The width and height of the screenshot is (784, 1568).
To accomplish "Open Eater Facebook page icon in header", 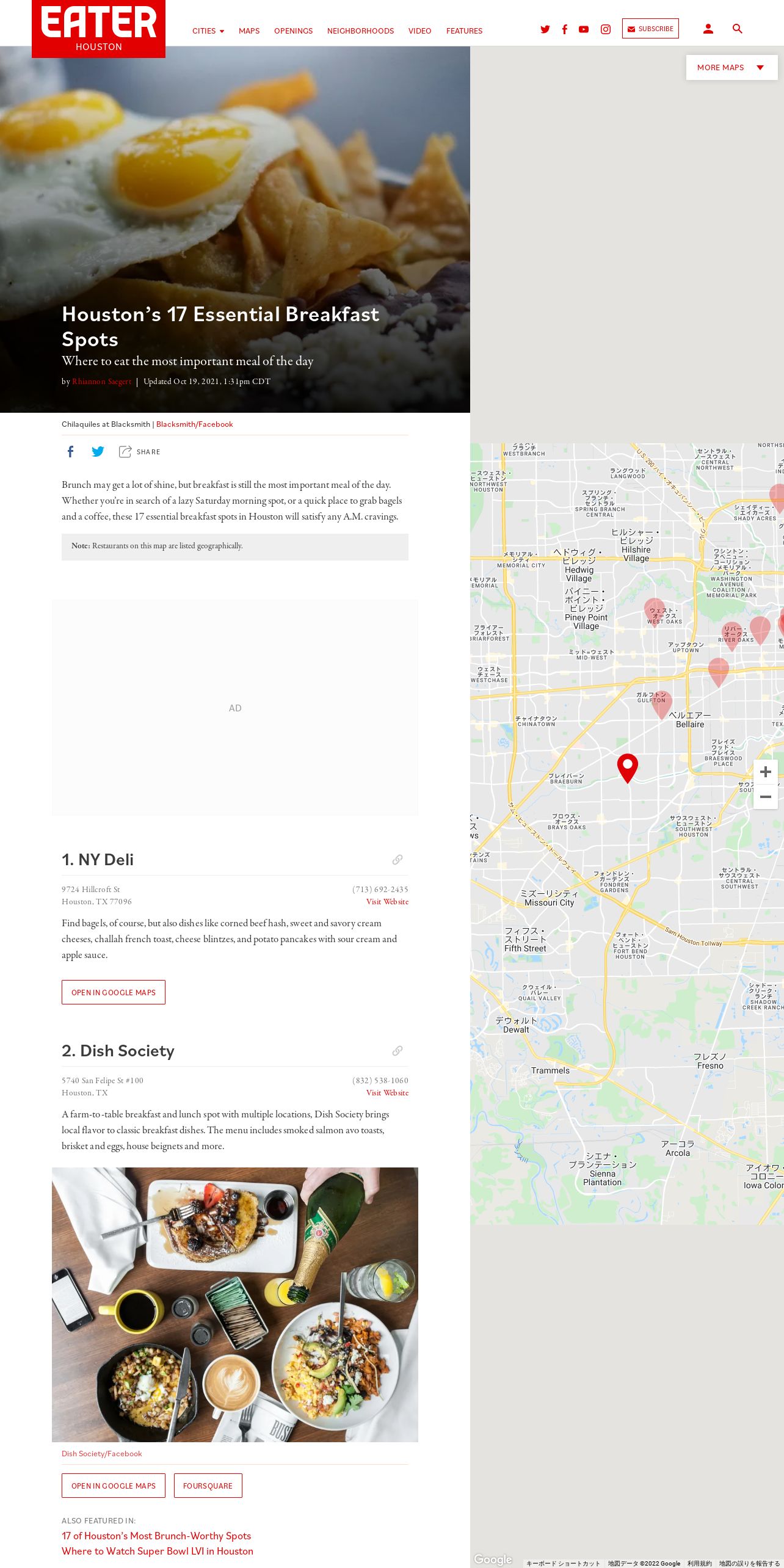I will coord(565,29).
